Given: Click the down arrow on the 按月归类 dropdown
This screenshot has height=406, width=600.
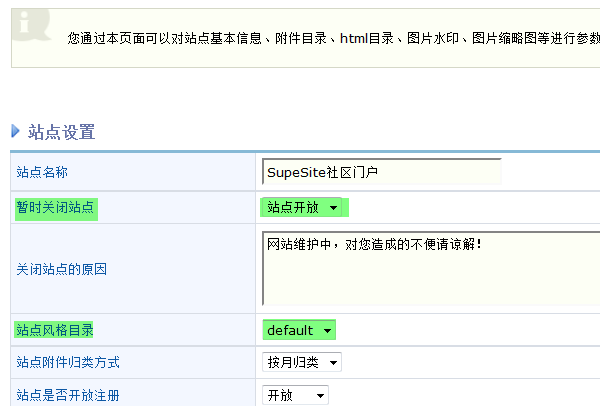Looking at the screenshot, I should 333,362.
